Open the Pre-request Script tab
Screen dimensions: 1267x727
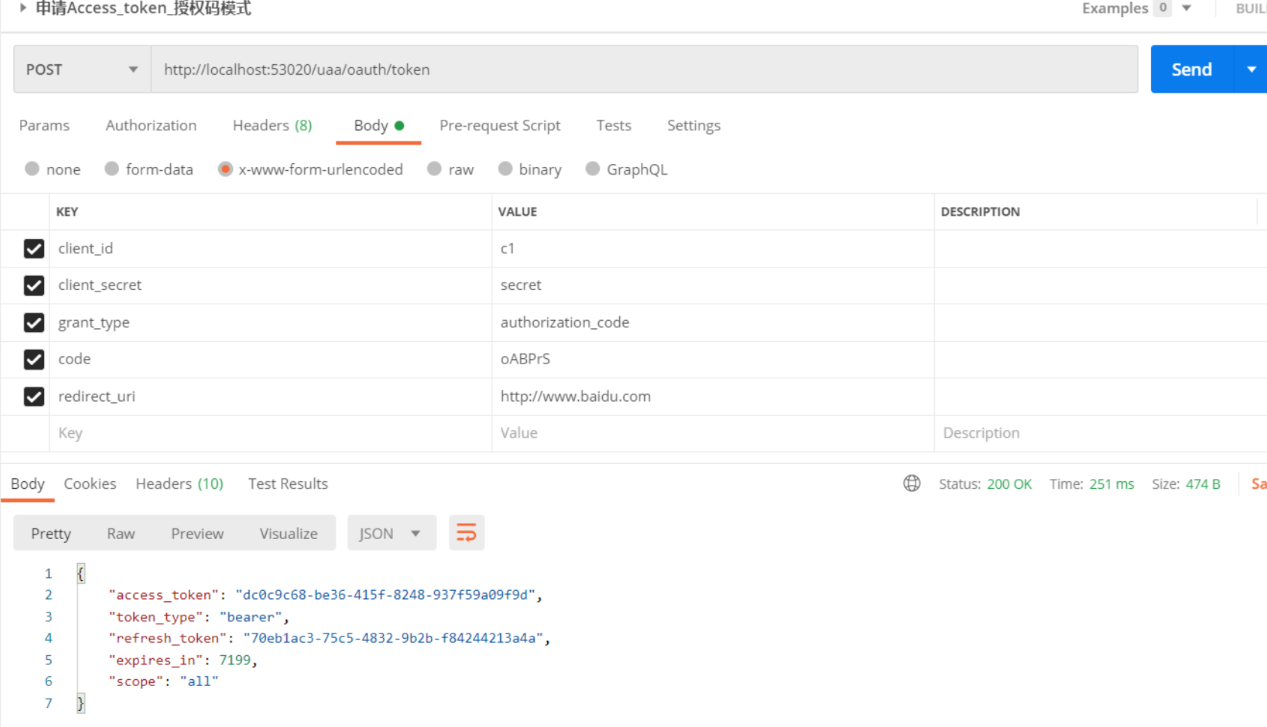[x=500, y=125]
